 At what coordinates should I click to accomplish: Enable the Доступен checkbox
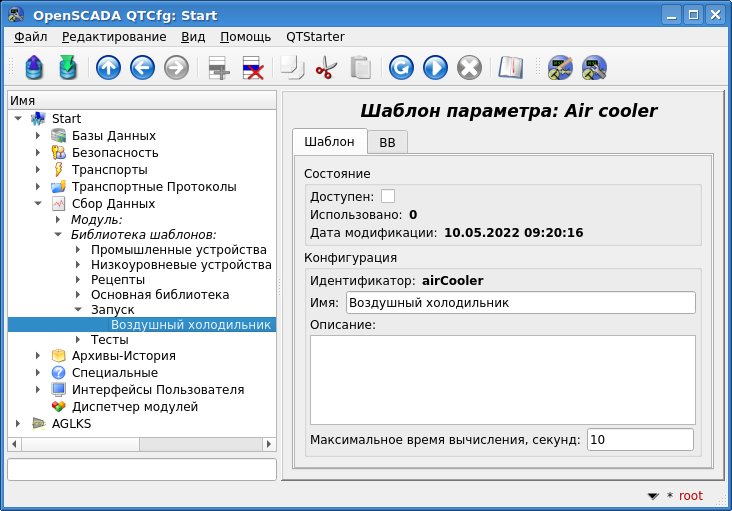[x=388, y=197]
